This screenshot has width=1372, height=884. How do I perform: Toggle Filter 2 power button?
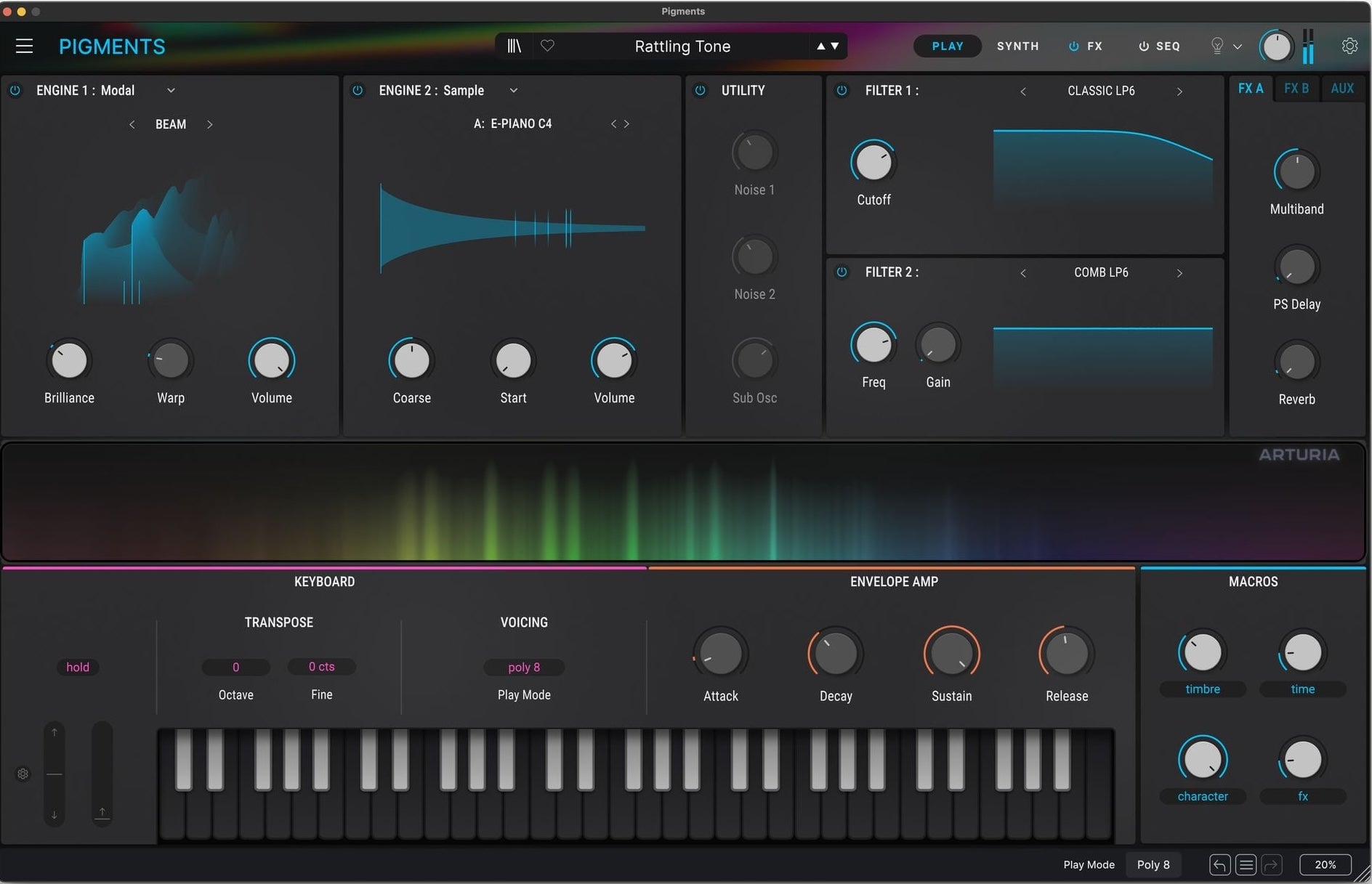[x=842, y=272]
